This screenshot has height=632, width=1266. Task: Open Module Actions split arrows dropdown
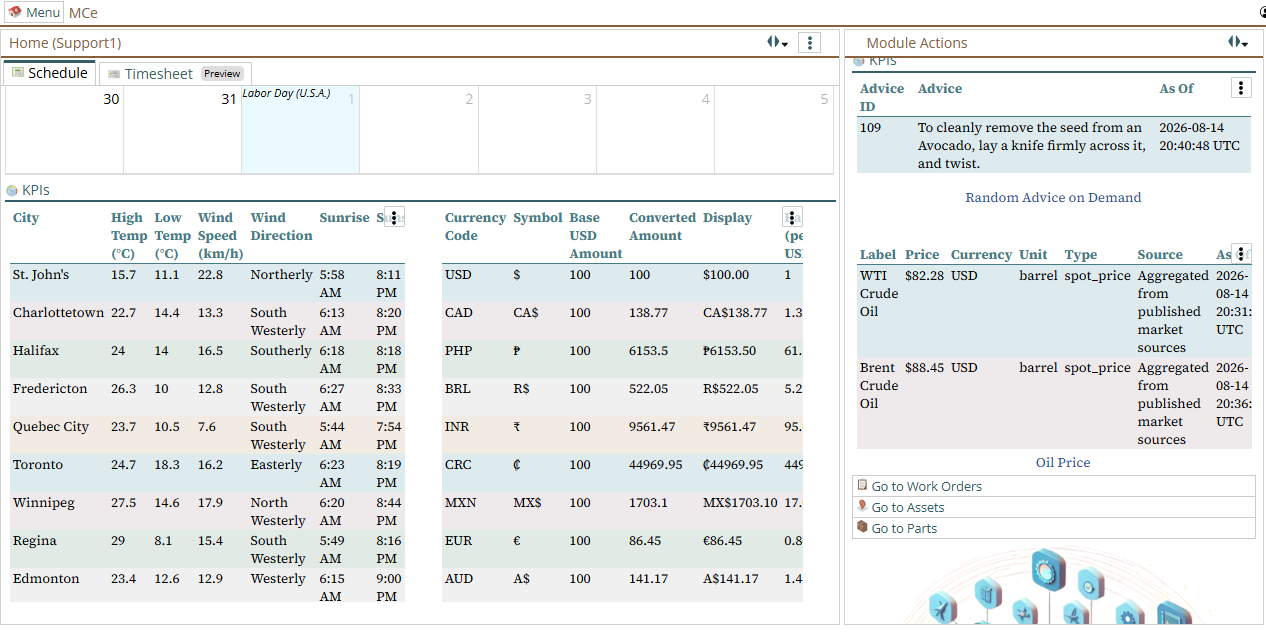[1238, 43]
